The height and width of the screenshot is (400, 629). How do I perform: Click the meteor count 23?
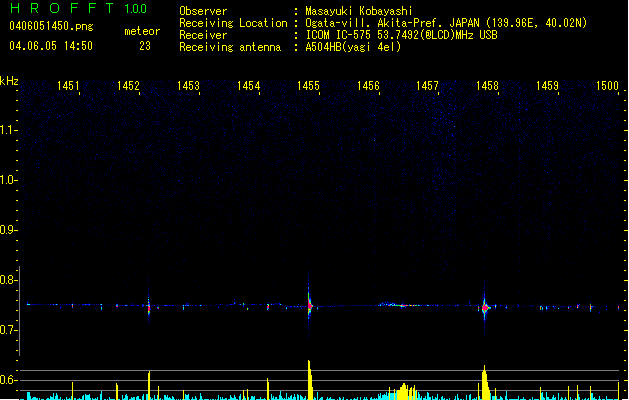[145, 46]
